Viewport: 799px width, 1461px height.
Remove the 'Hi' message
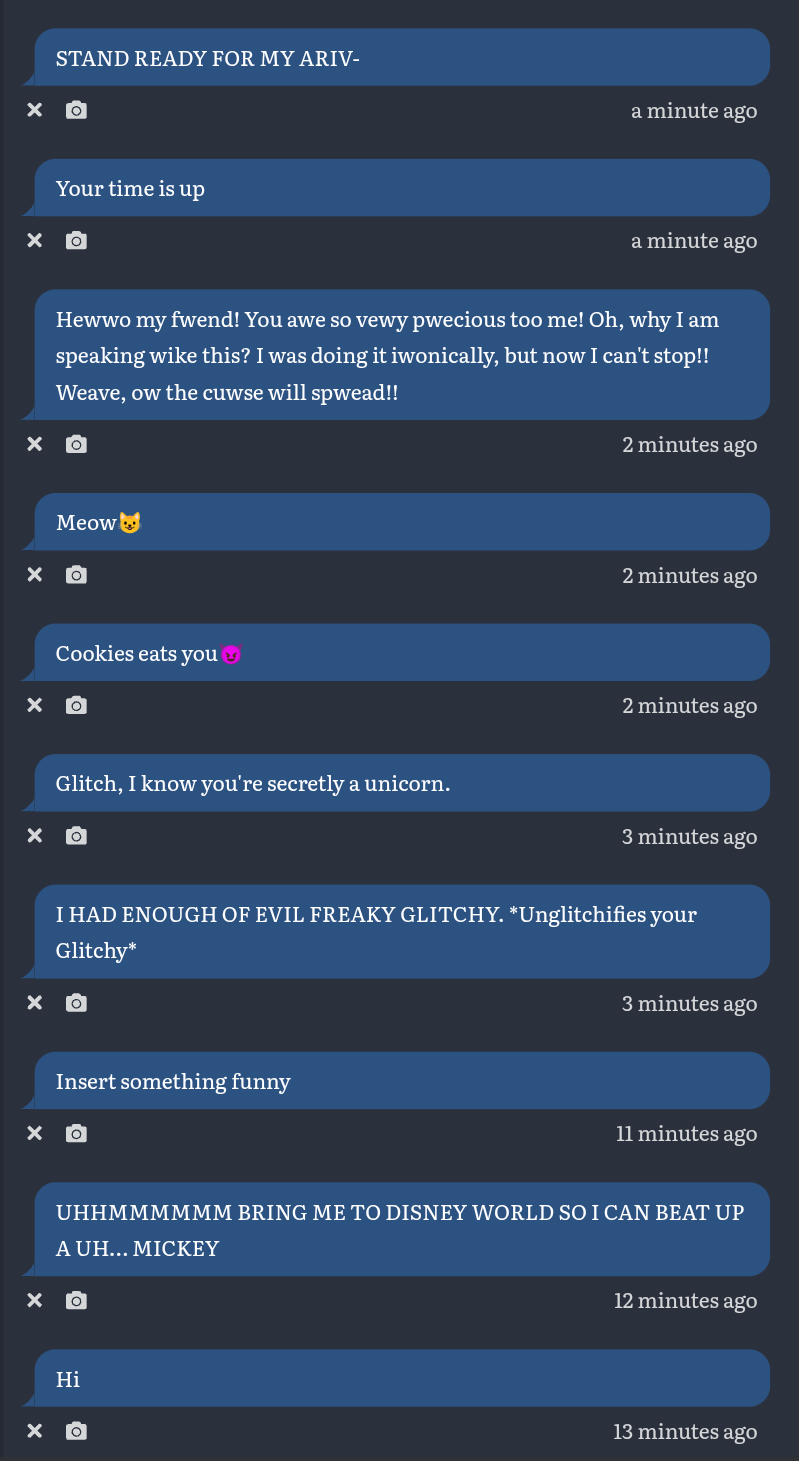click(x=35, y=1431)
